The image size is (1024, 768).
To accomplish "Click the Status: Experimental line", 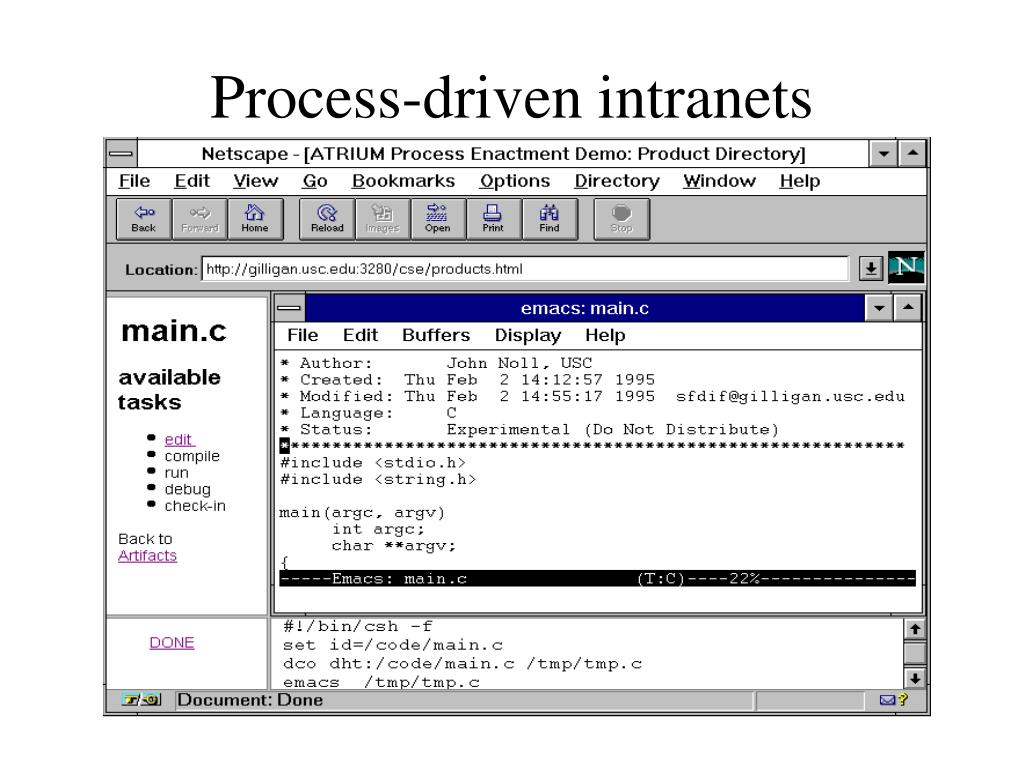I will [x=530, y=430].
